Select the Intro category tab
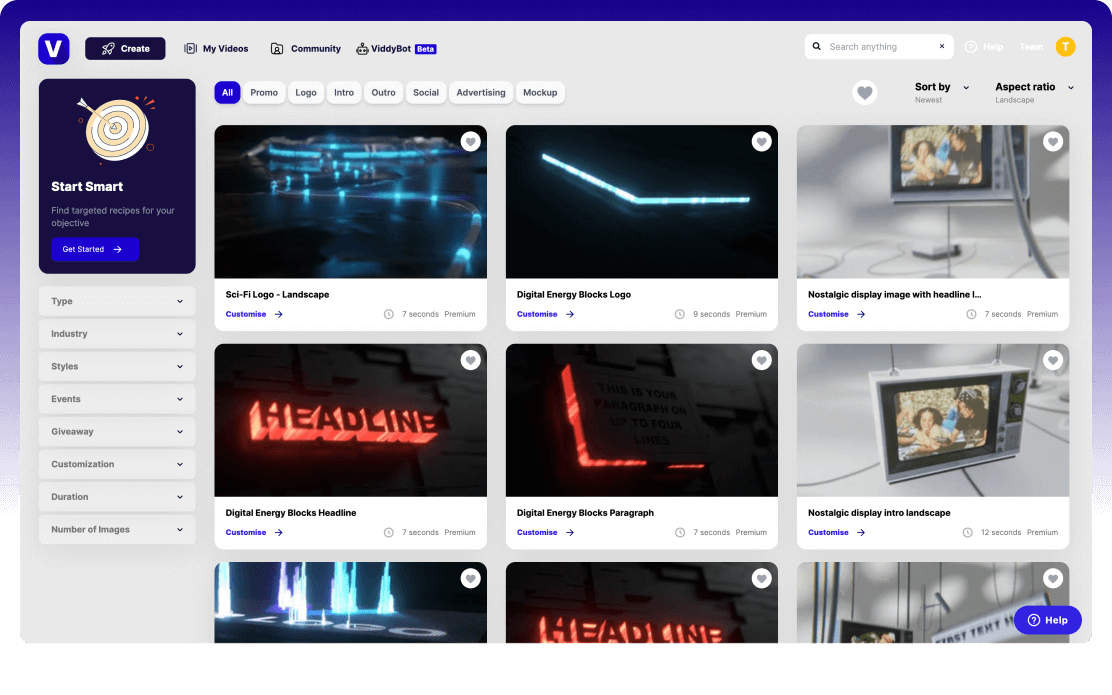Screen dimensions: 1112x695 344,92
